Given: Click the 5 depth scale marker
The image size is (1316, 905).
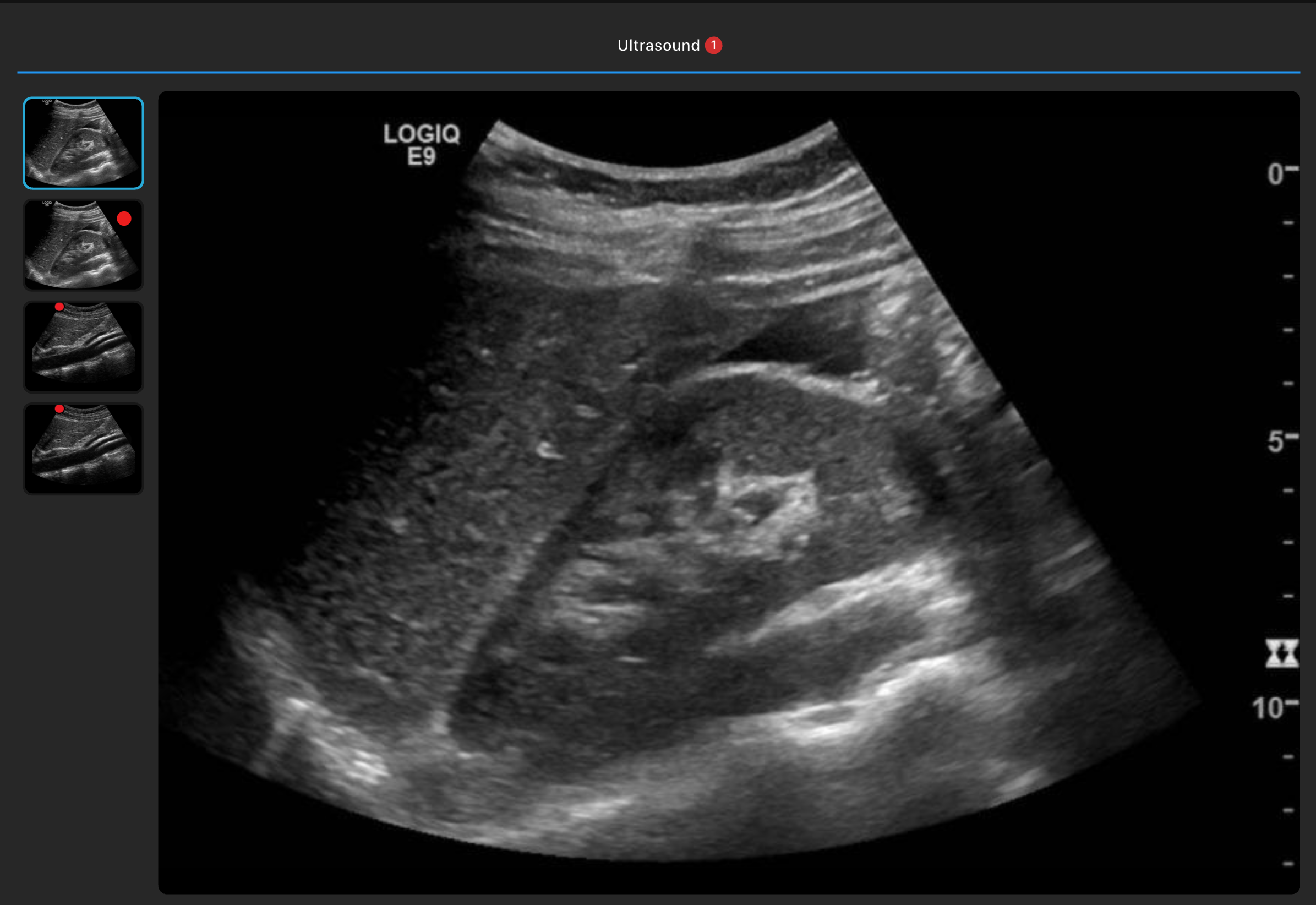Looking at the screenshot, I should click(x=1276, y=441).
